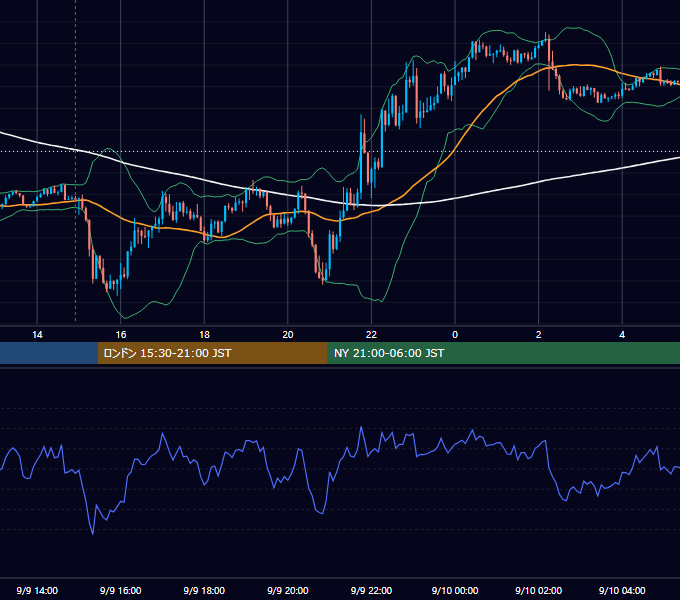Click the '14' hour label on the price chart axis

click(37, 335)
